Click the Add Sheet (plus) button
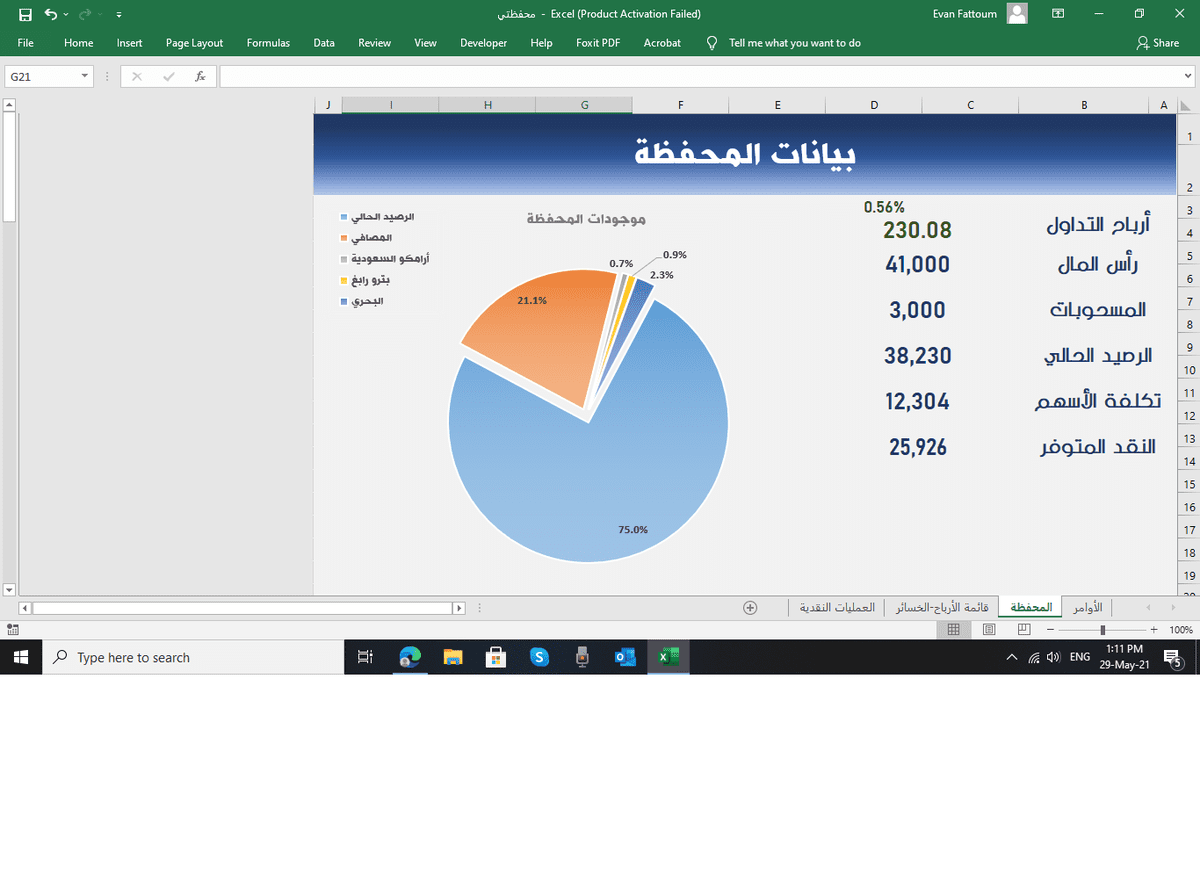The image size is (1200, 881). tap(750, 607)
